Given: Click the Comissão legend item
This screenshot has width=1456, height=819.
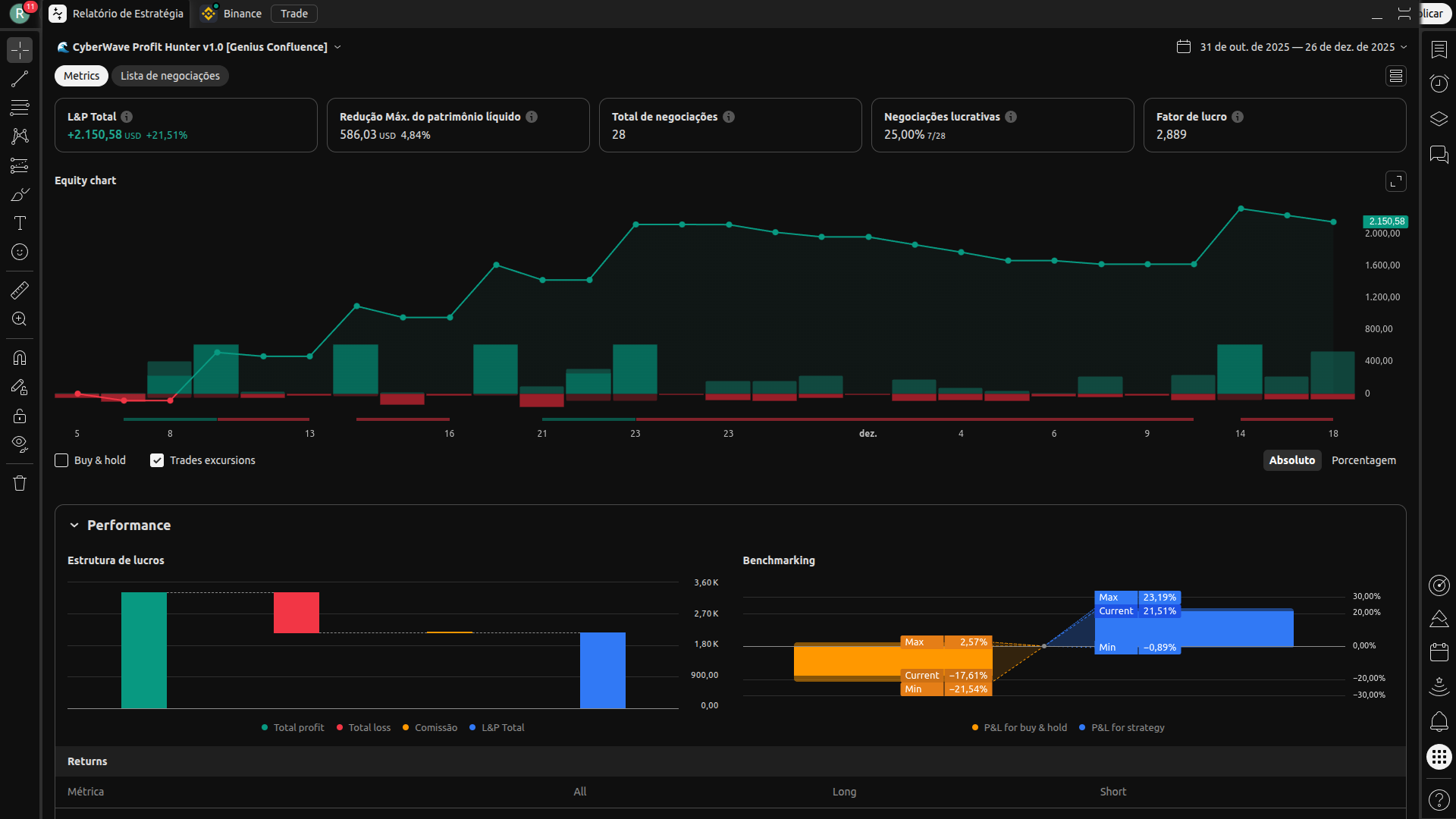Looking at the screenshot, I should click(430, 727).
